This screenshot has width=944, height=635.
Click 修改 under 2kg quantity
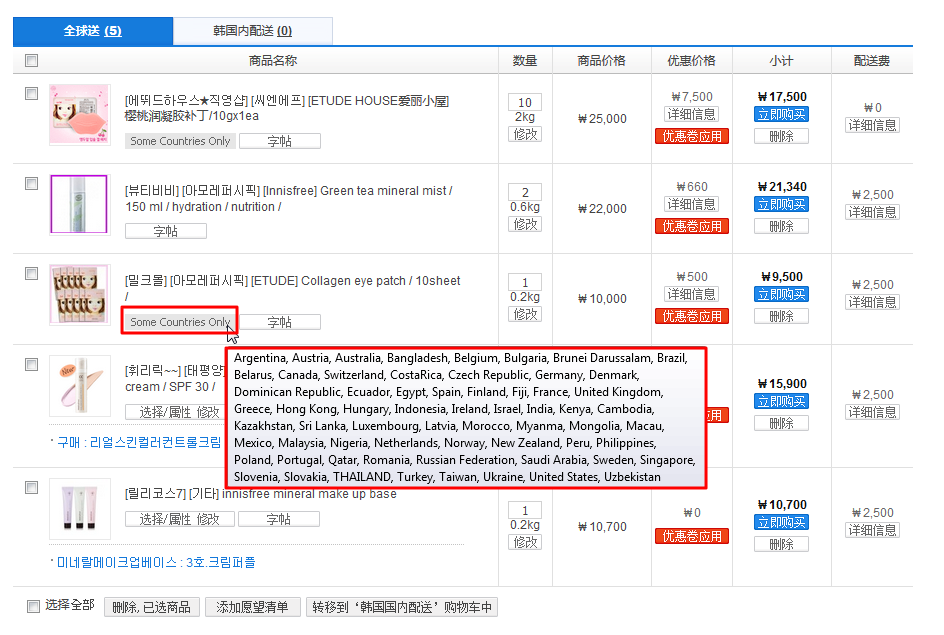click(x=525, y=134)
